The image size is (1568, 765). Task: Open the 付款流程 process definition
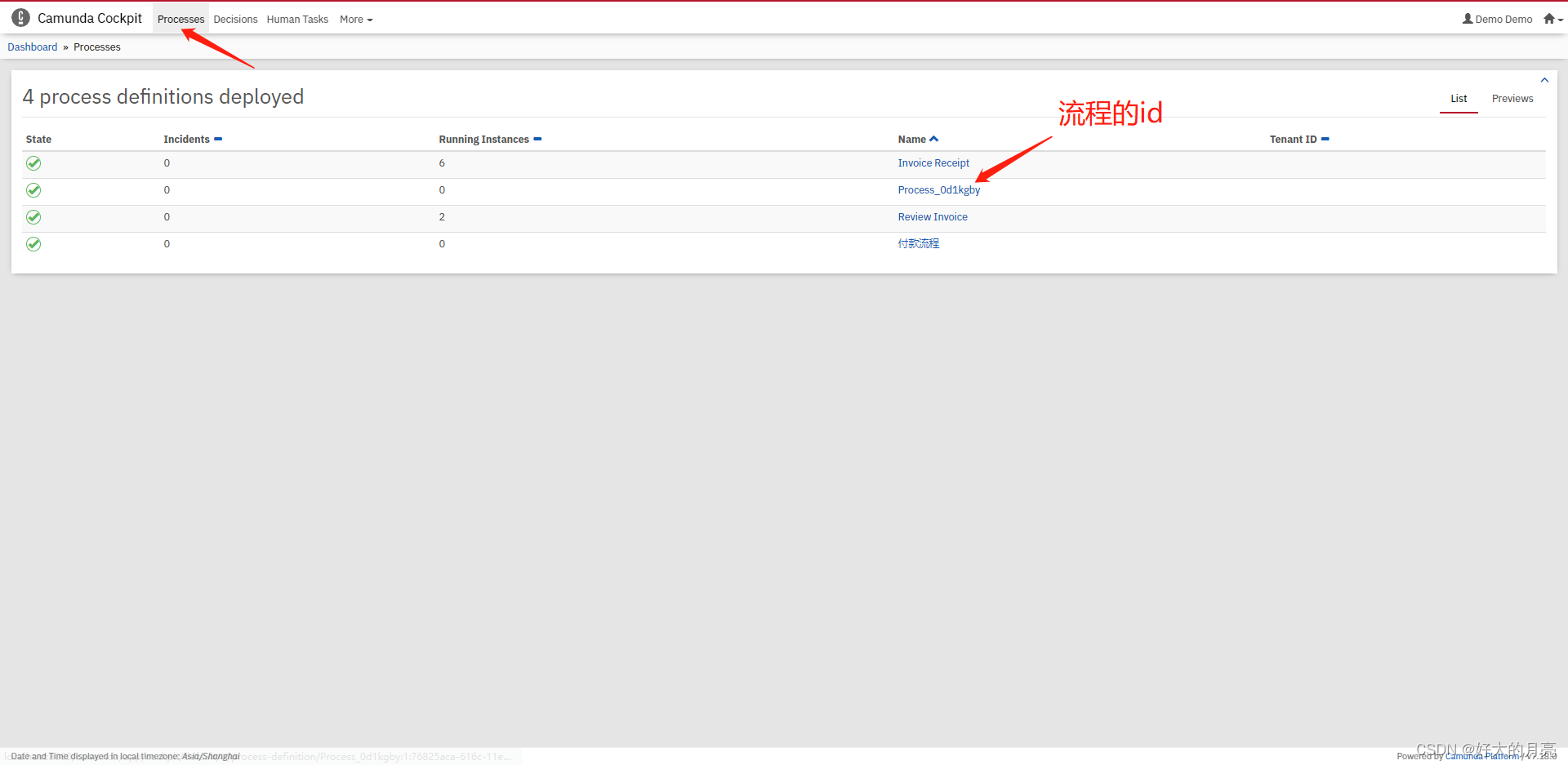[919, 244]
